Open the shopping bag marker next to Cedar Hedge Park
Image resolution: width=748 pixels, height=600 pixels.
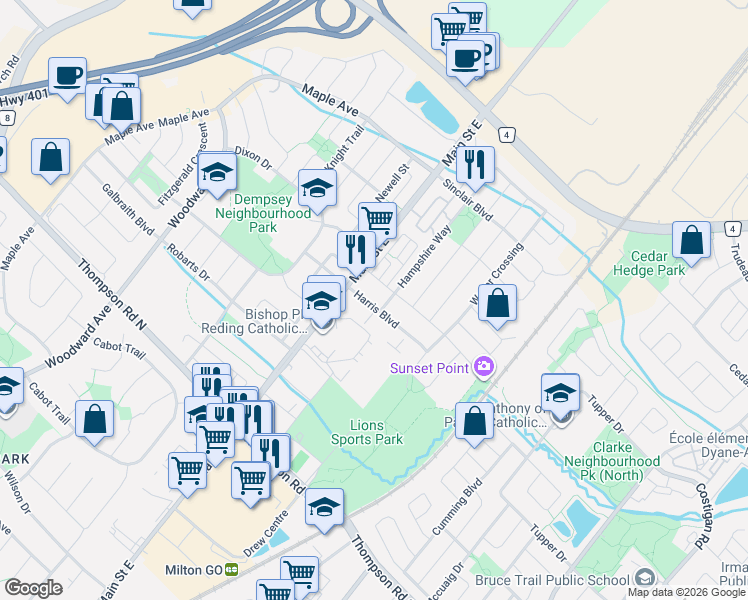(691, 241)
